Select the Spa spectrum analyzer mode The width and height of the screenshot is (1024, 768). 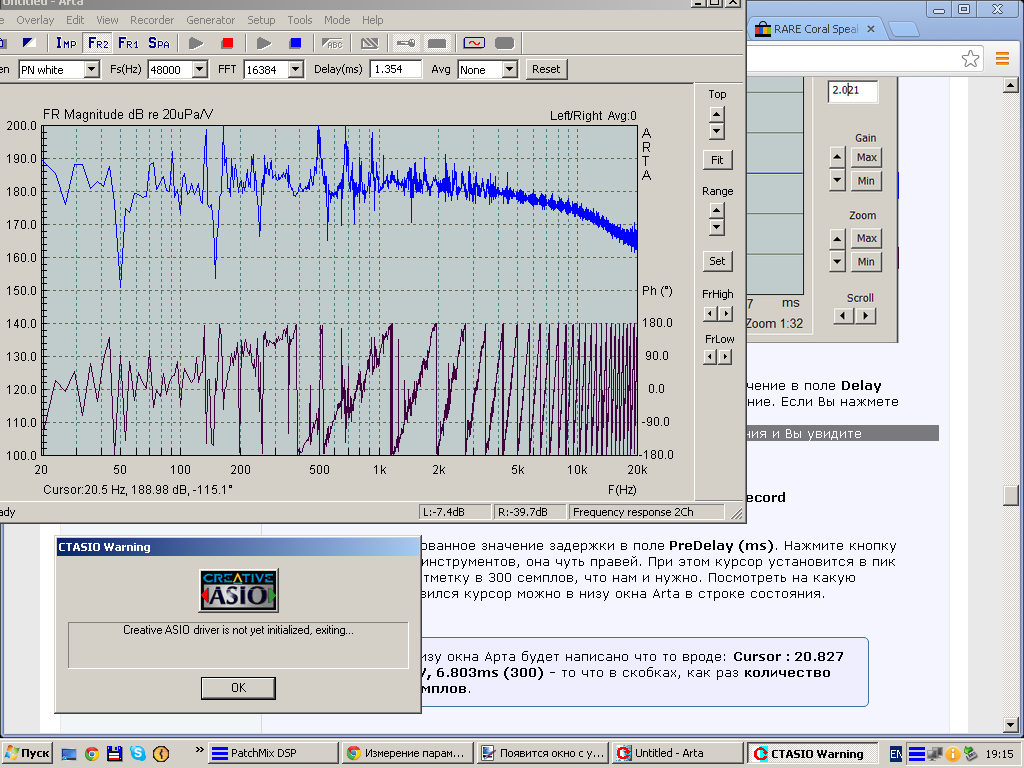point(158,43)
